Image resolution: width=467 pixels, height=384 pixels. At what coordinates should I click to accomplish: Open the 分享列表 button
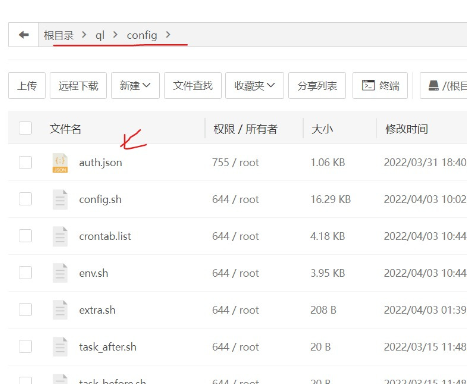[x=317, y=85]
